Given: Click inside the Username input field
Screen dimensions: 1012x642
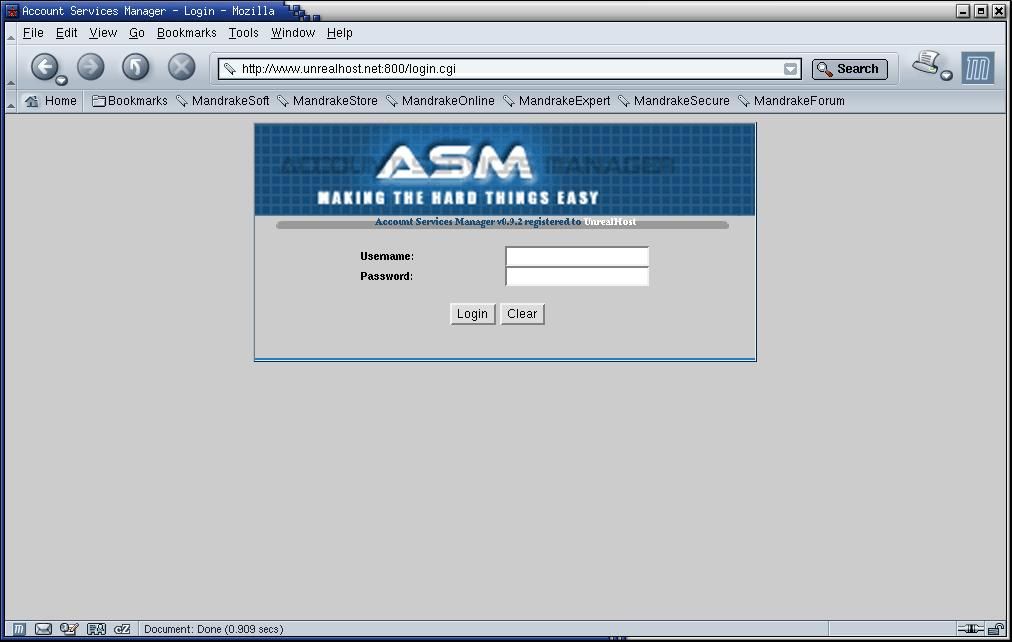Looking at the screenshot, I should click(577, 256).
